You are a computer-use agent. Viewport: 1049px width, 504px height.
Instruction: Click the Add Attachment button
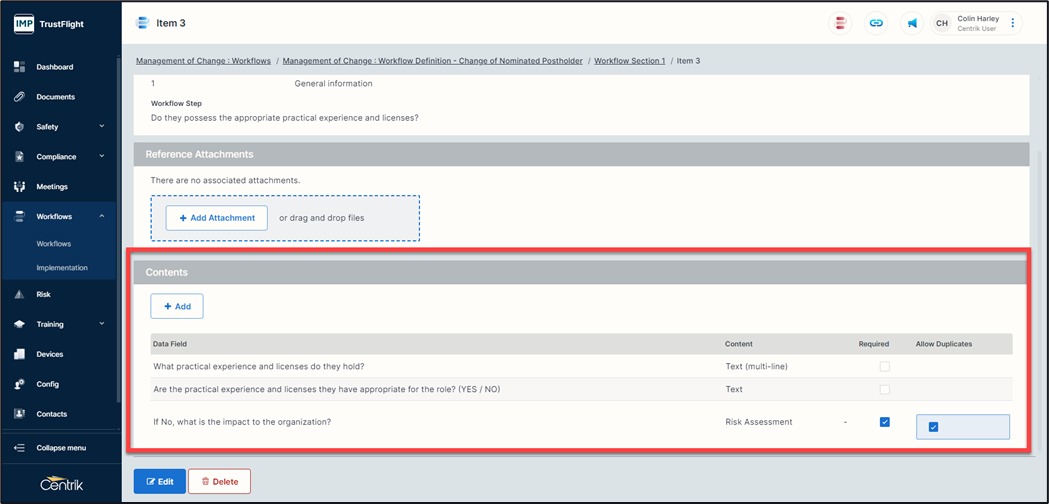pyautogui.click(x=216, y=218)
